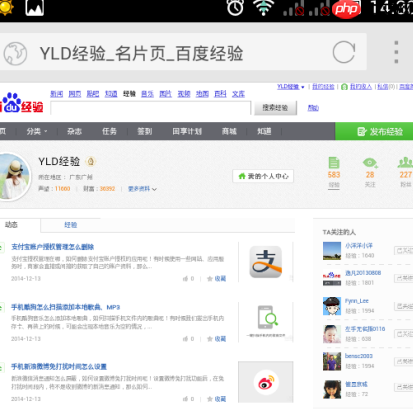This screenshot has width=413, height=409.
Task: Click the Weibo eye logo thumbnail
Action: click(x=266, y=382)
